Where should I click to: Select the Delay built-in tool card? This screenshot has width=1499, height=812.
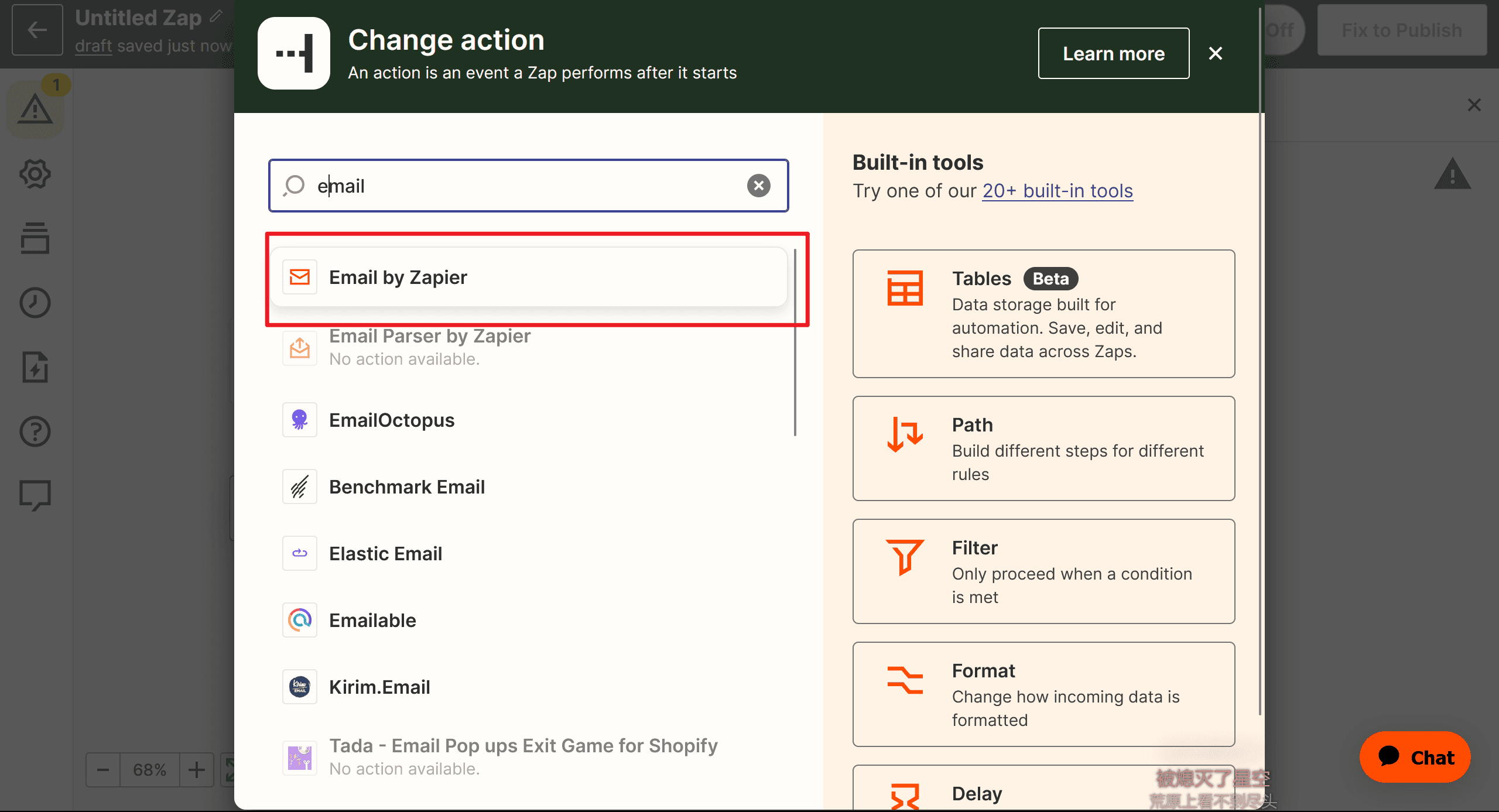1043,788
